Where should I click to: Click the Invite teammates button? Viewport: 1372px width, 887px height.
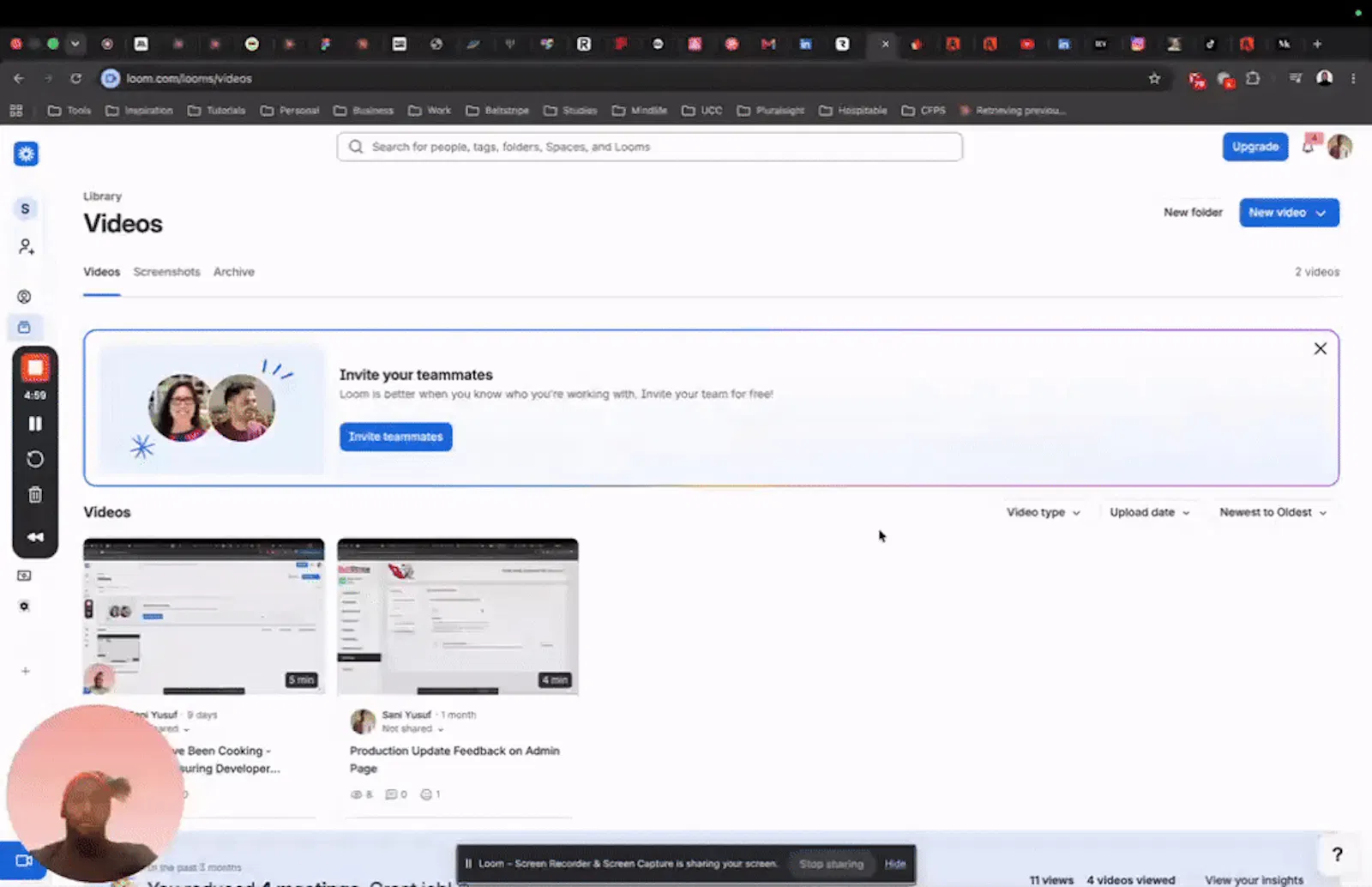point(395,437)
